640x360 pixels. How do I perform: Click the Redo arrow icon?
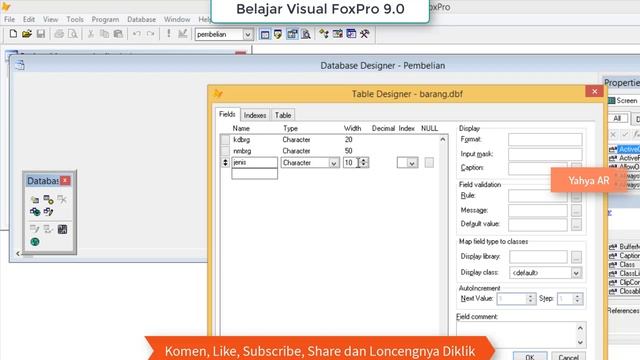pos(150,34)
